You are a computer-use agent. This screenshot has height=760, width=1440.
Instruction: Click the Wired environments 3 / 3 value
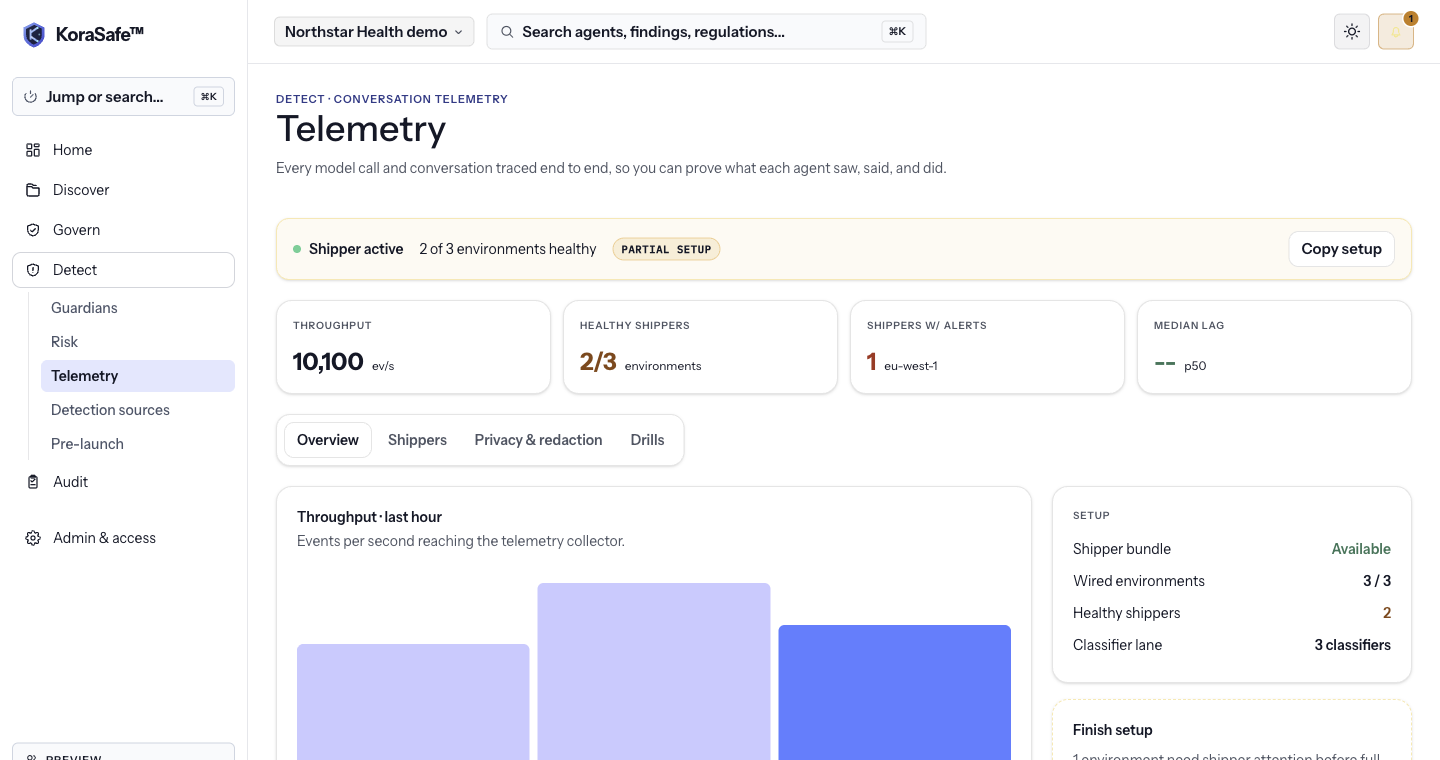coord(1376,581)
